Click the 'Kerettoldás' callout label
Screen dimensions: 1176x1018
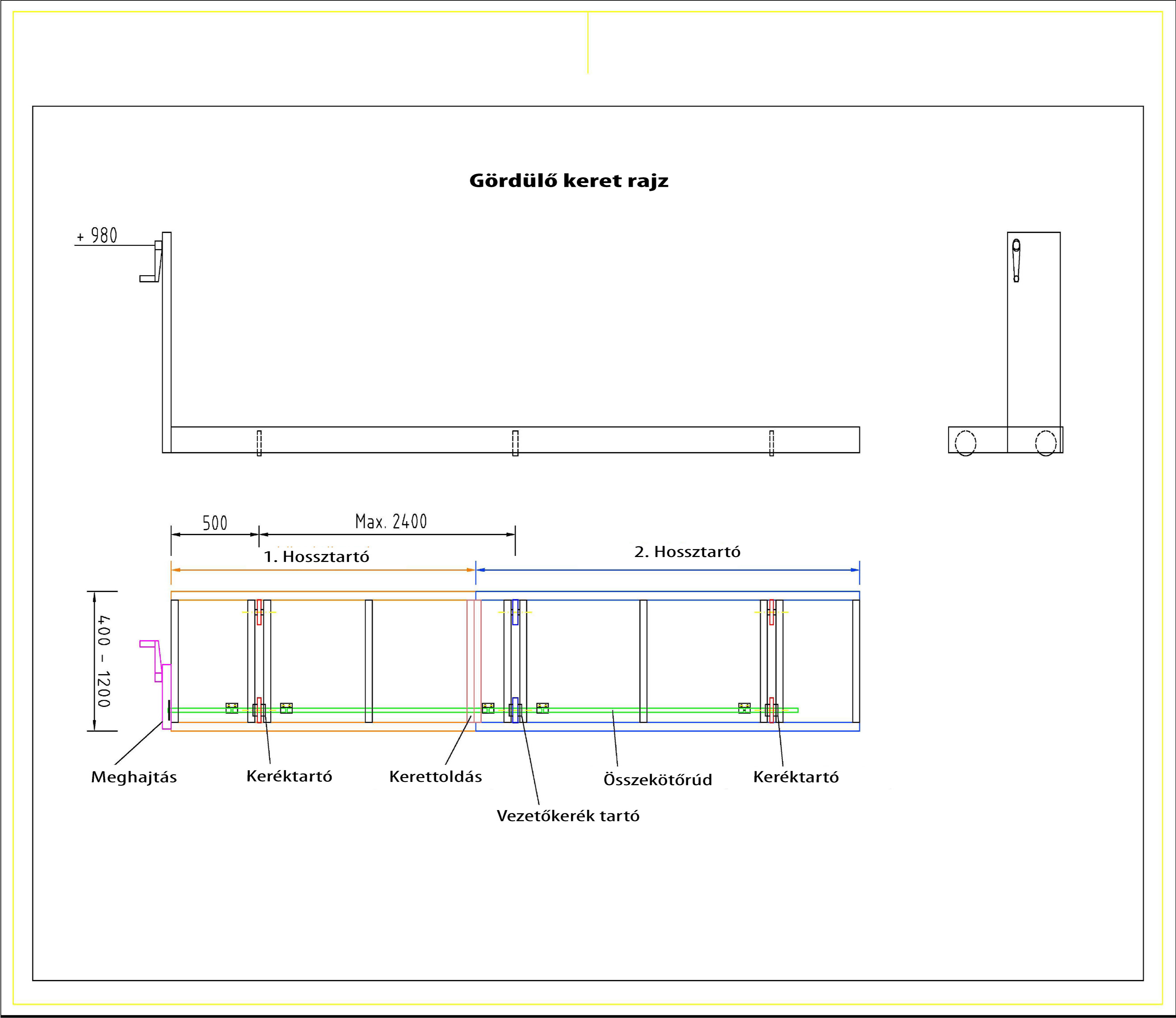(436, 777)
